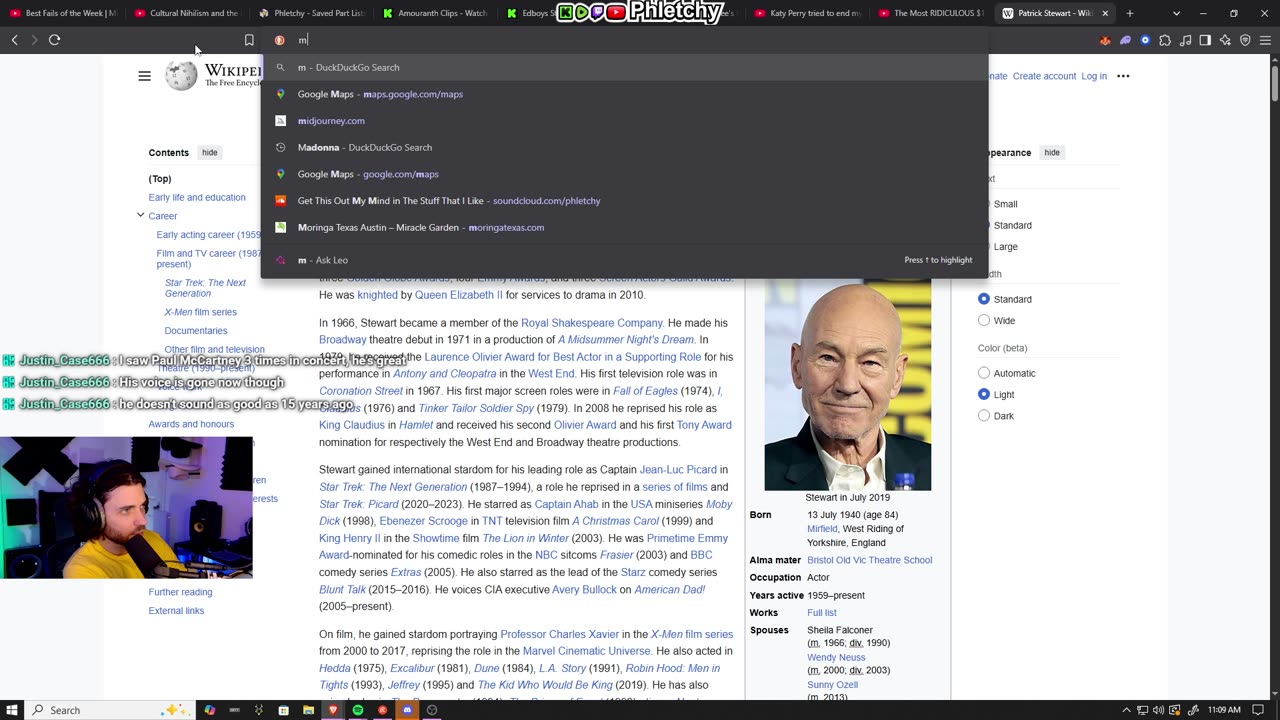Pick the Moringa Texas Austin suggestion
Screen dimensions: 1280x720
[624, 227]
